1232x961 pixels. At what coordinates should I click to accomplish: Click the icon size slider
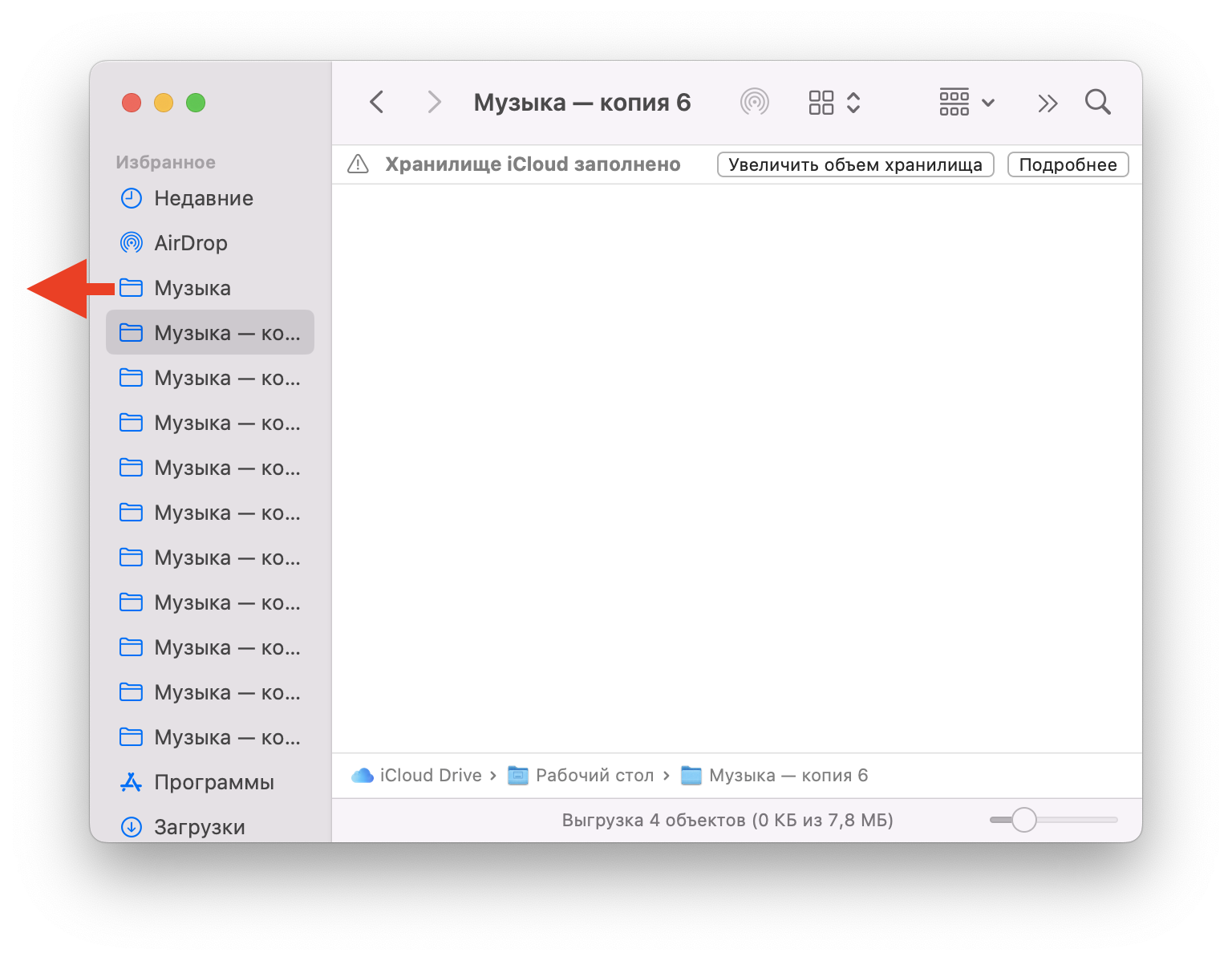coord(1054,820)
